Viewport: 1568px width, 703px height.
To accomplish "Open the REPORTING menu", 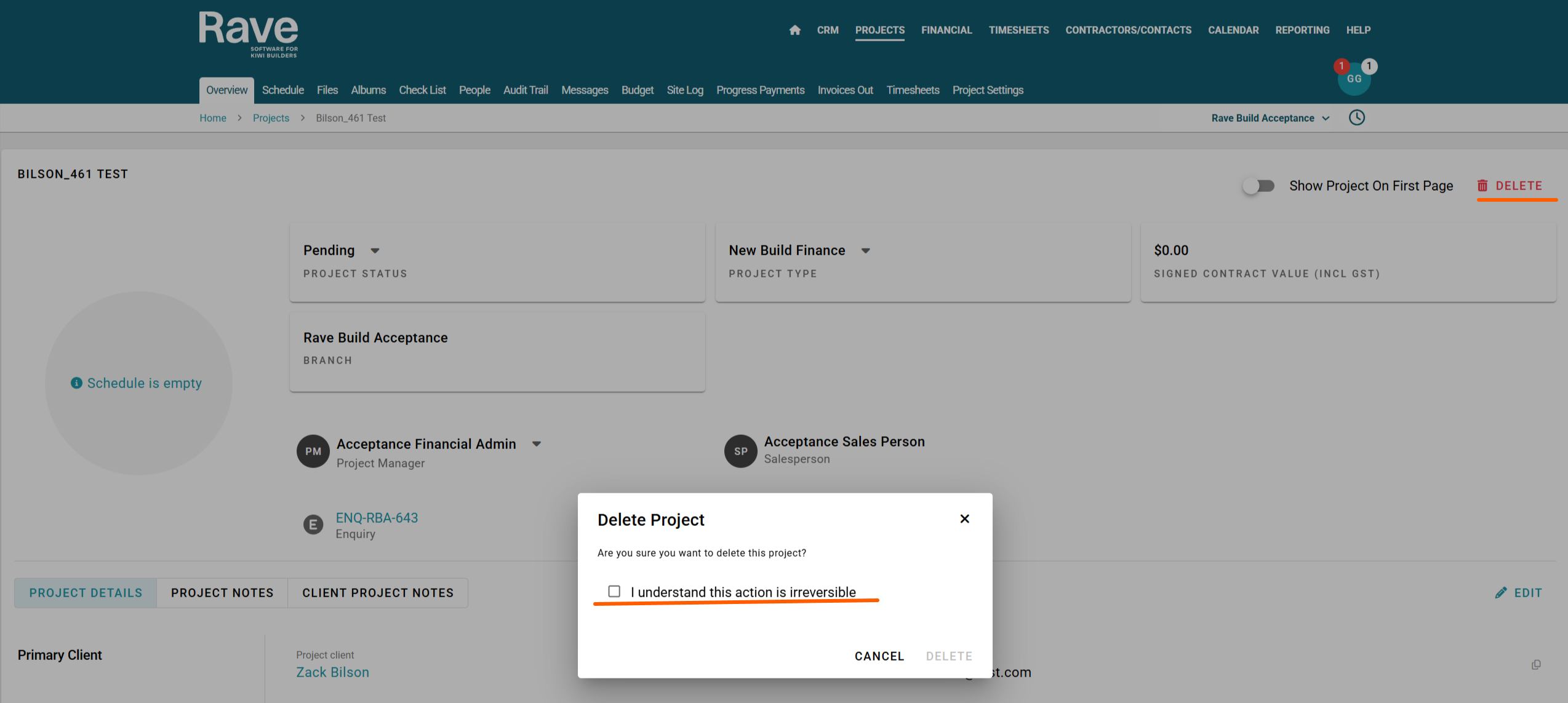I will pyautogui.click(x=1302, y=30).
